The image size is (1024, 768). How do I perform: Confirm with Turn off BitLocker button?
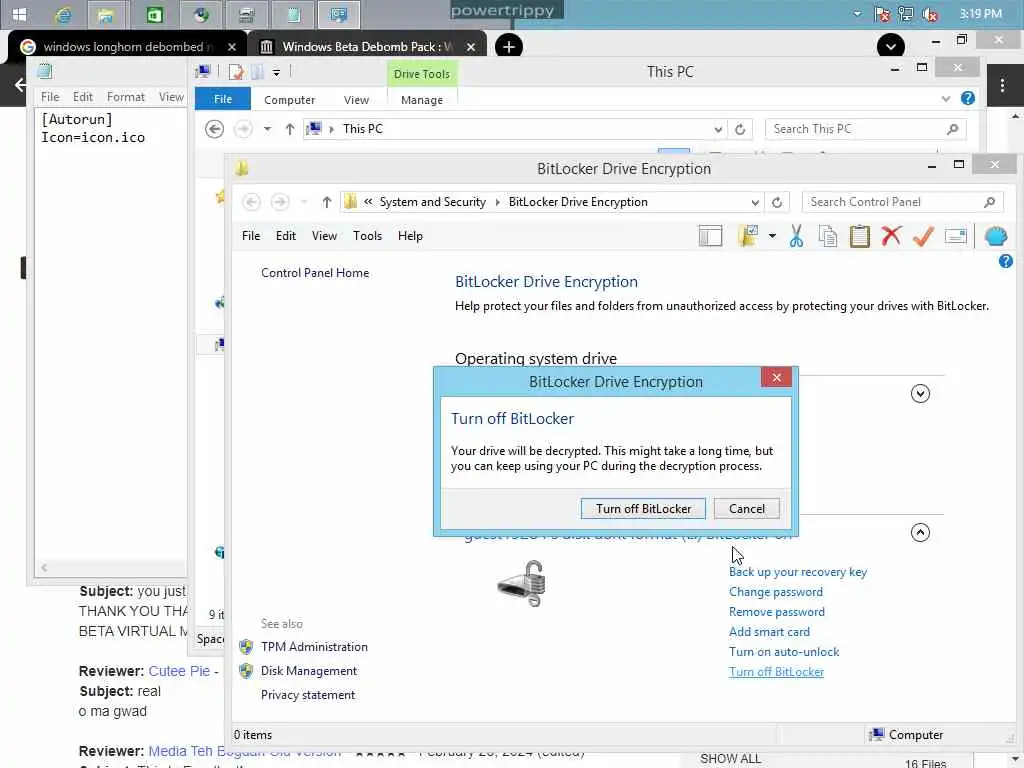(643, 509)
